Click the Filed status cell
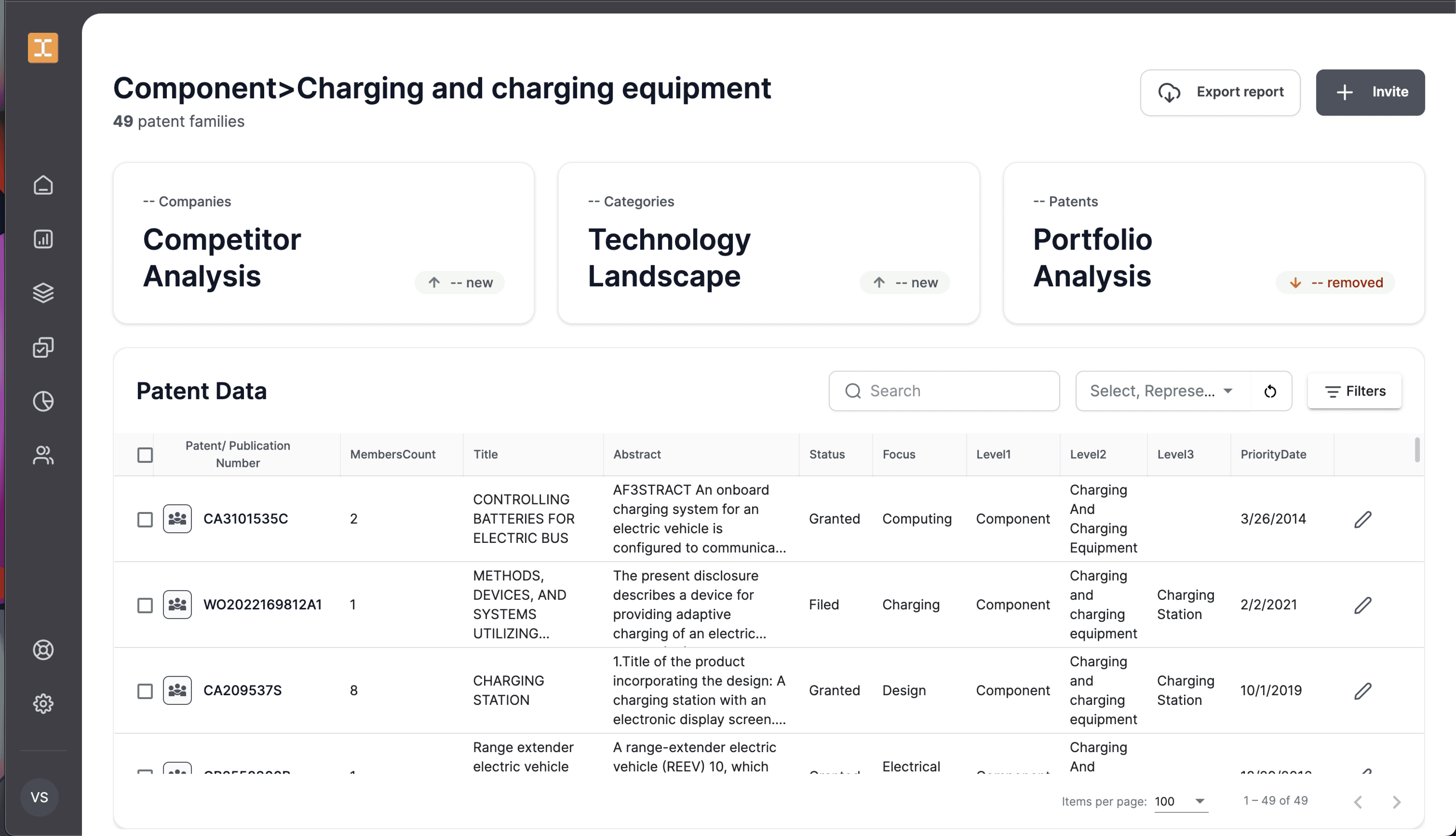This screenshot has height=836, width=1456. (824, 605)
